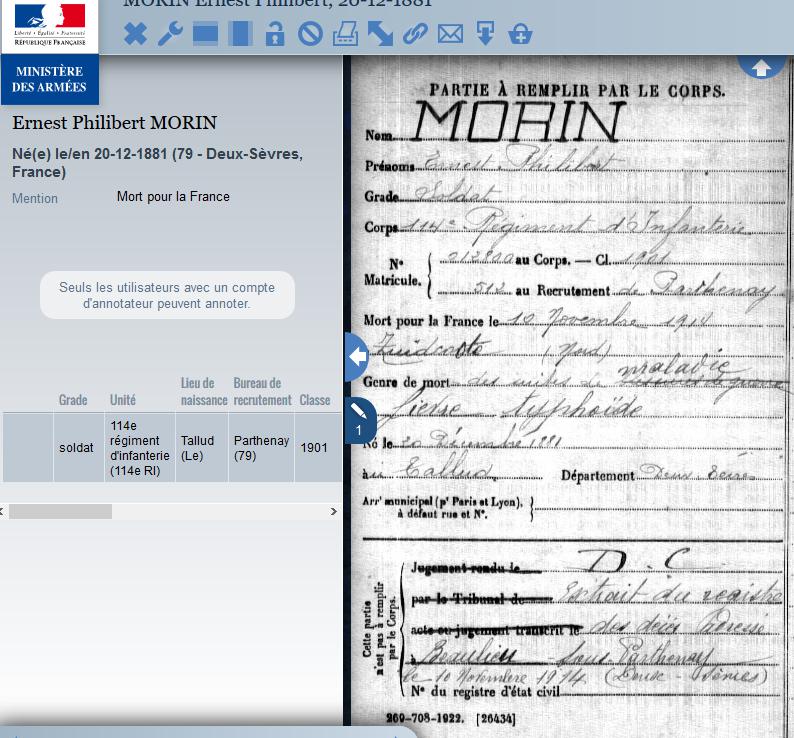This screenshot has width=794, height=738.
Task: Print the document with printer icon
Action: (345, 34)
